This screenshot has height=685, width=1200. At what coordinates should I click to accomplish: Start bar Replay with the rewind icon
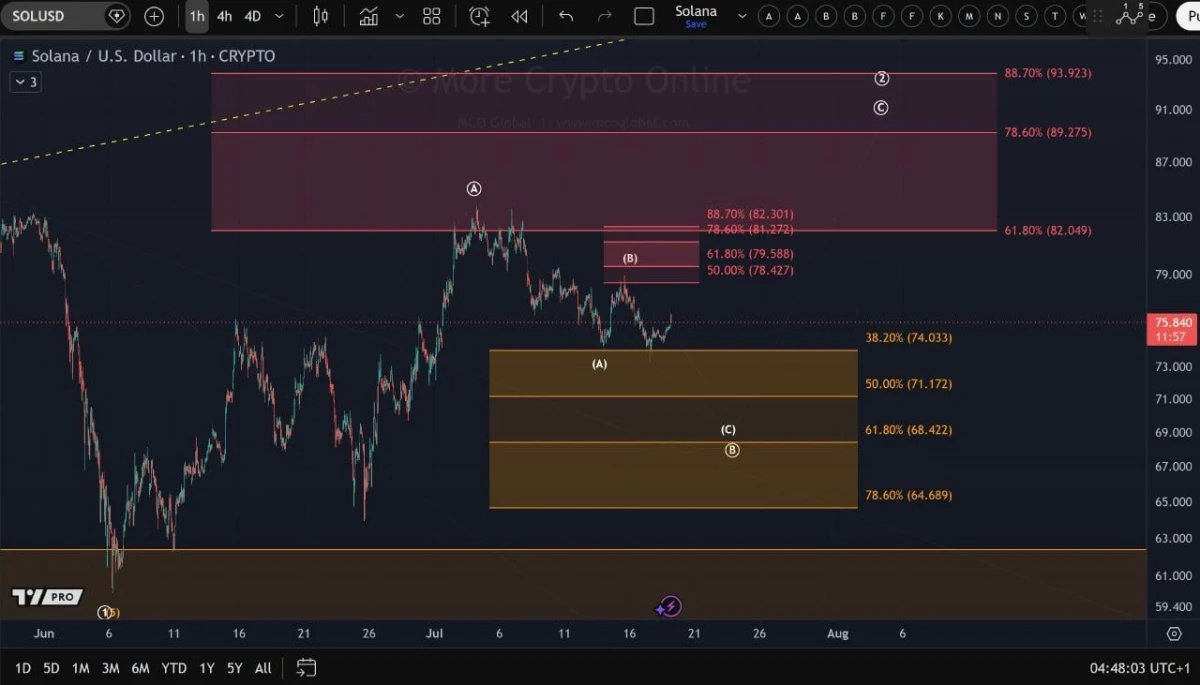point(519,16)
